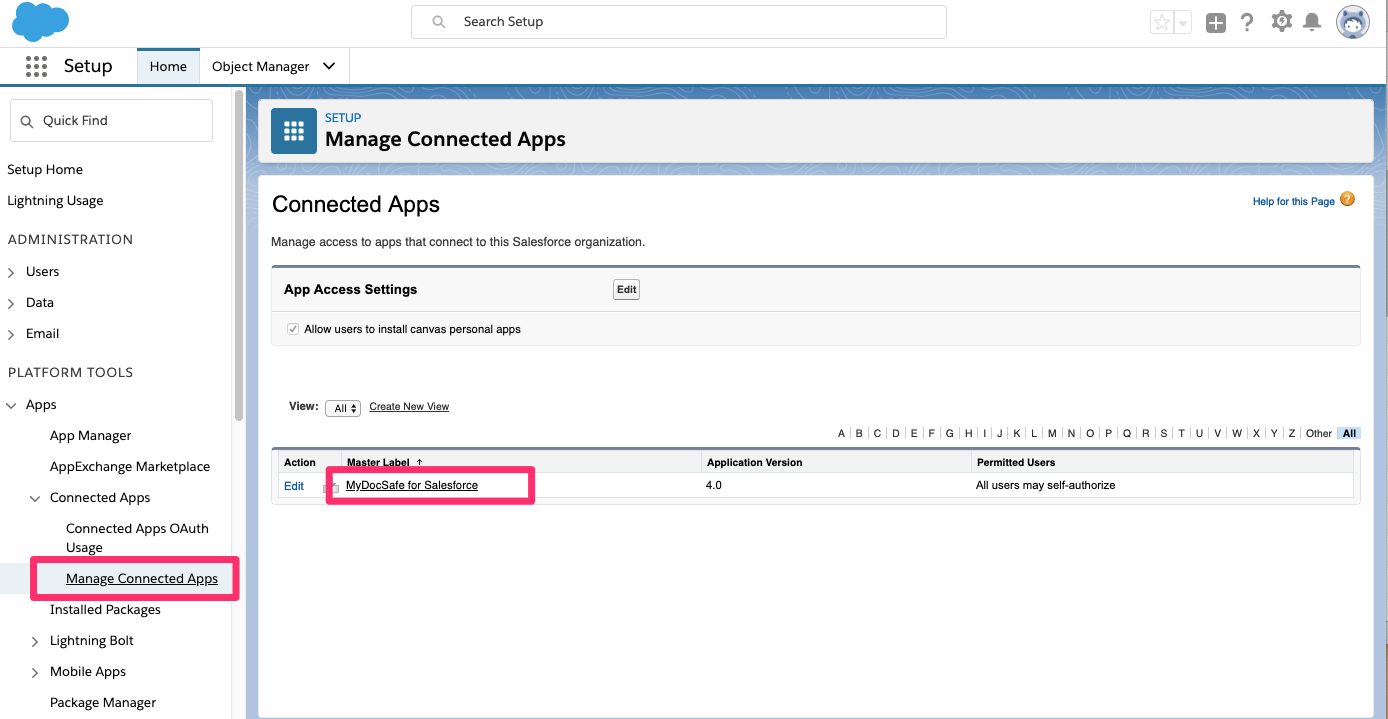The height and width of the screenshot is (719, 1388).
Task: Click the App Access Settings Edit button
Action: click(626, 289)
